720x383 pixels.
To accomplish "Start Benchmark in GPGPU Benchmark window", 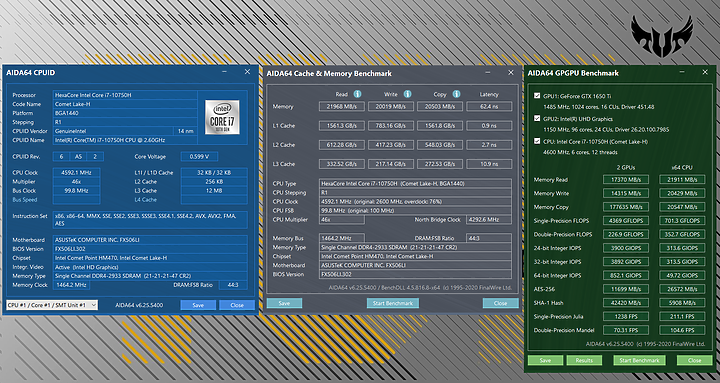I will 640,360.
